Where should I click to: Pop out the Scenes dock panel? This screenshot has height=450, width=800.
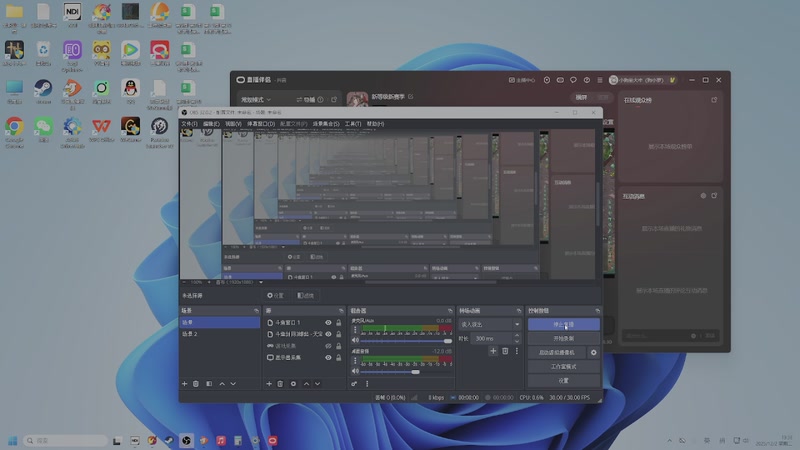coord(256,311)
